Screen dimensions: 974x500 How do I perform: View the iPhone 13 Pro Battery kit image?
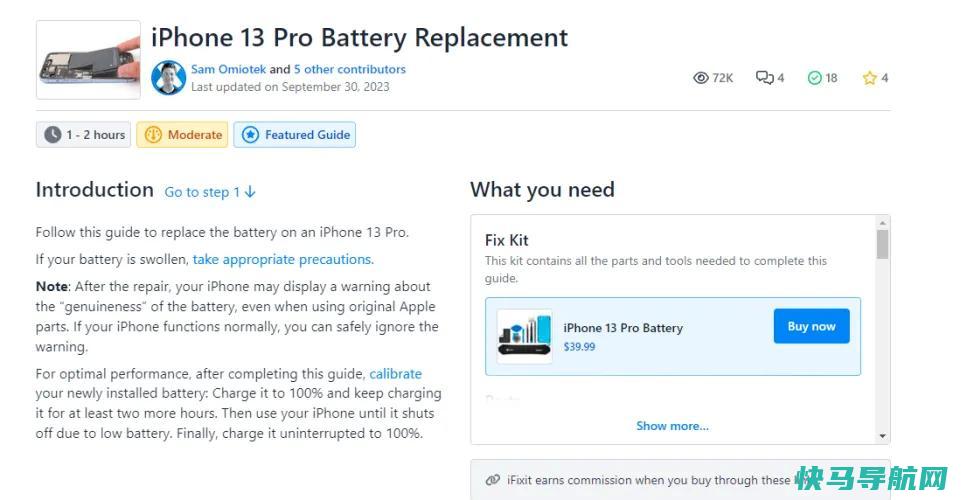(525, 336)
